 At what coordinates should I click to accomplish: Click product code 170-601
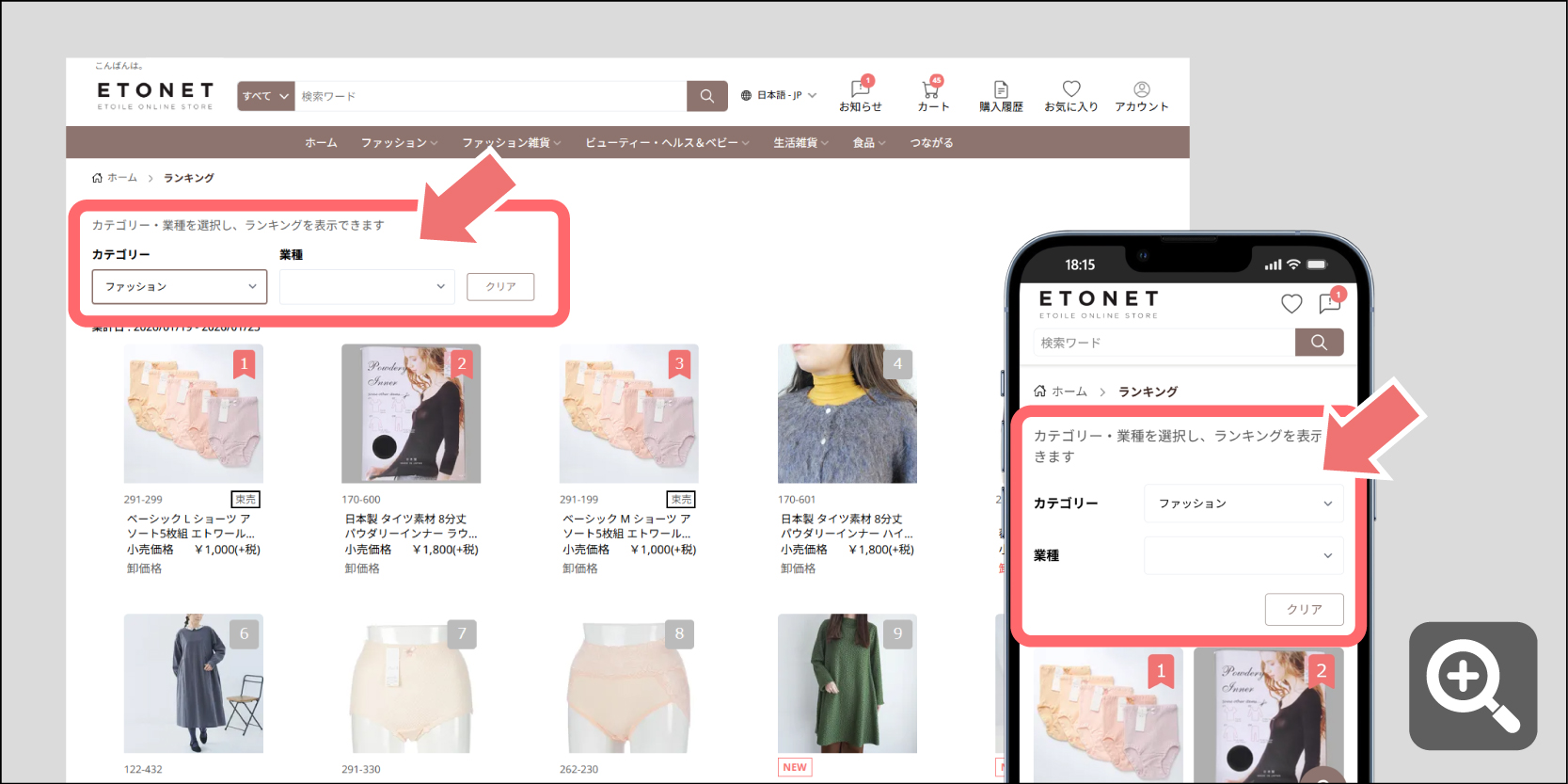pos(797,500)
